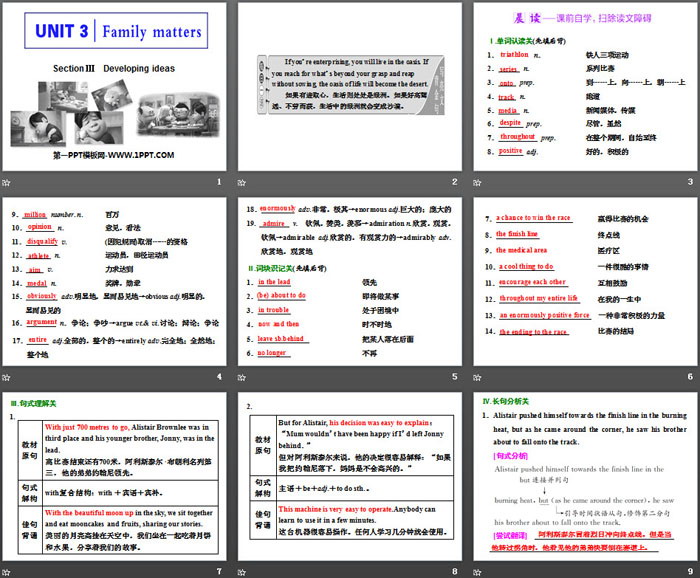Pick the long sentence analysis slide with diagram
Screen dimensions: 700x578
pyautogui.click(x=585, y=477)
